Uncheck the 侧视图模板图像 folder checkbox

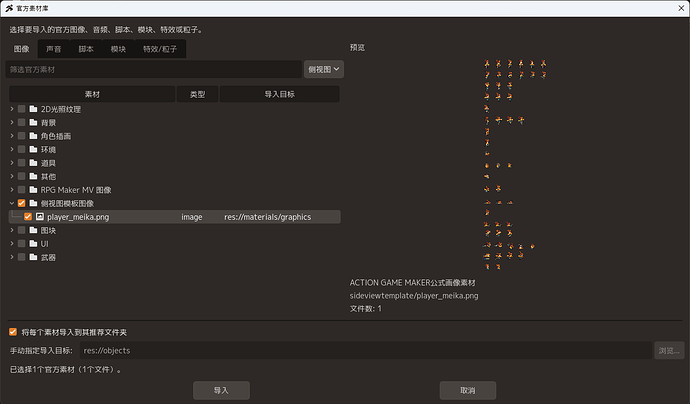(x=21, y=203)
